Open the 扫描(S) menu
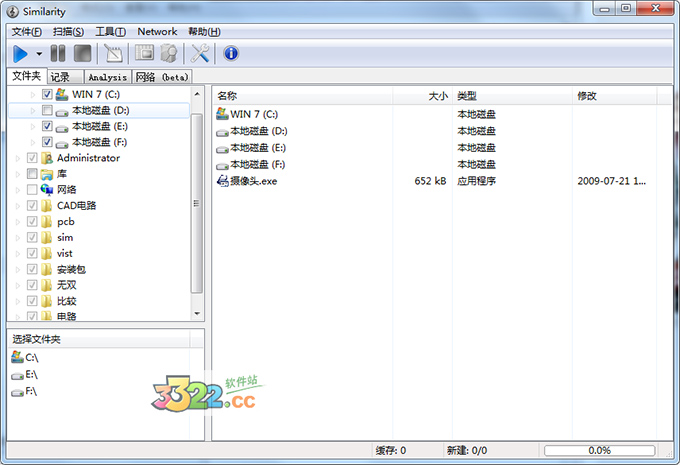Screen dimensions: 680x465 click(69, 32)
